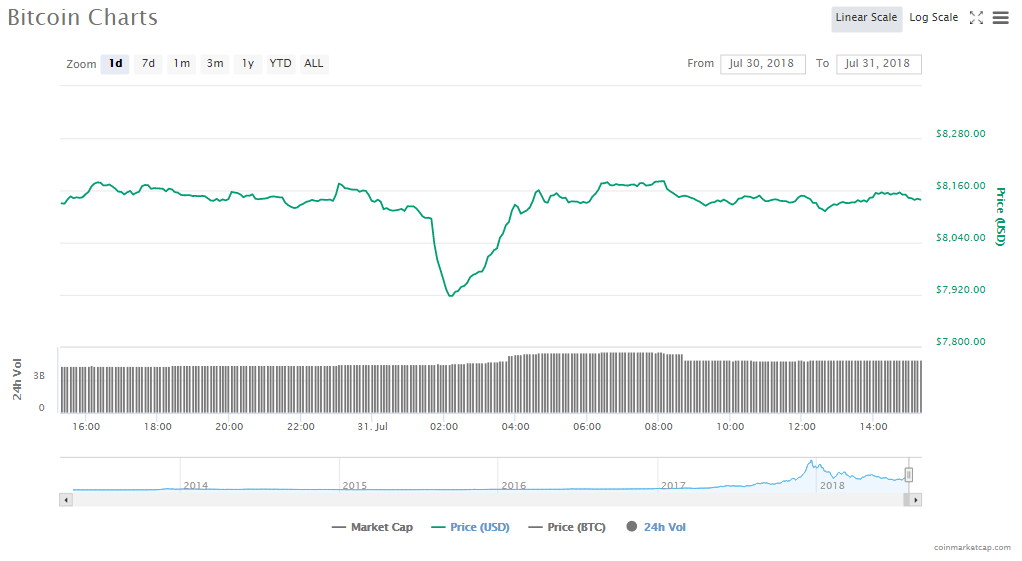
Task: Click the navigator right scroll arrow
Action: click(x=915, y=498)
